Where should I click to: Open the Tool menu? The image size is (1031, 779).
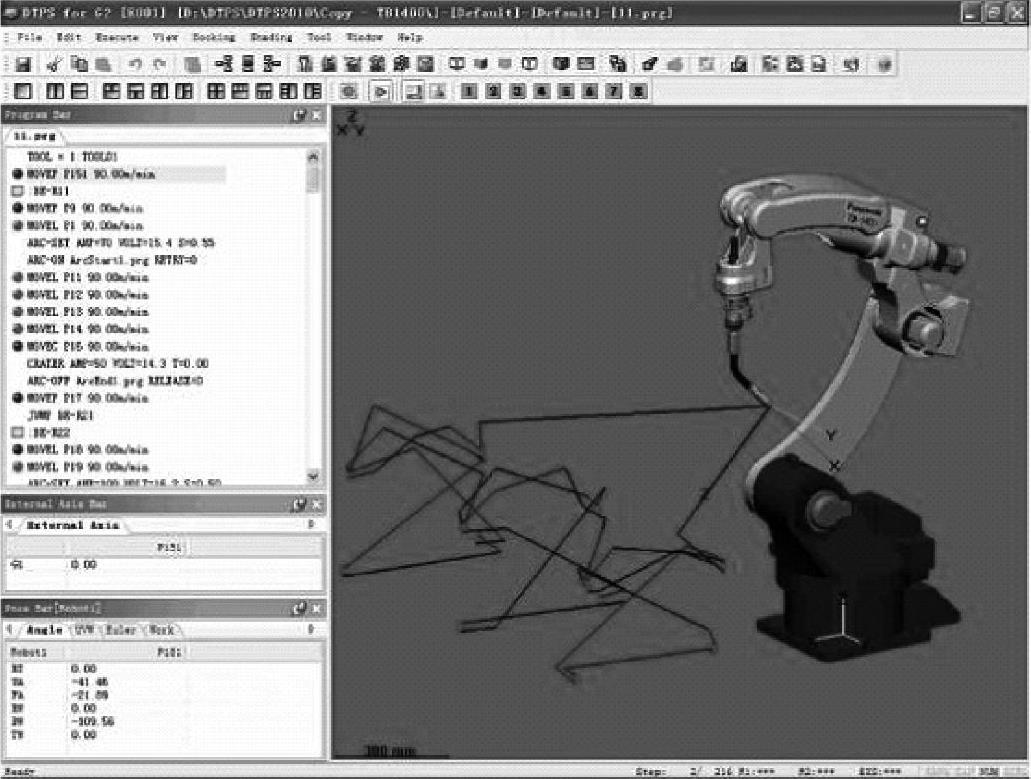click(x=319, y=37)
